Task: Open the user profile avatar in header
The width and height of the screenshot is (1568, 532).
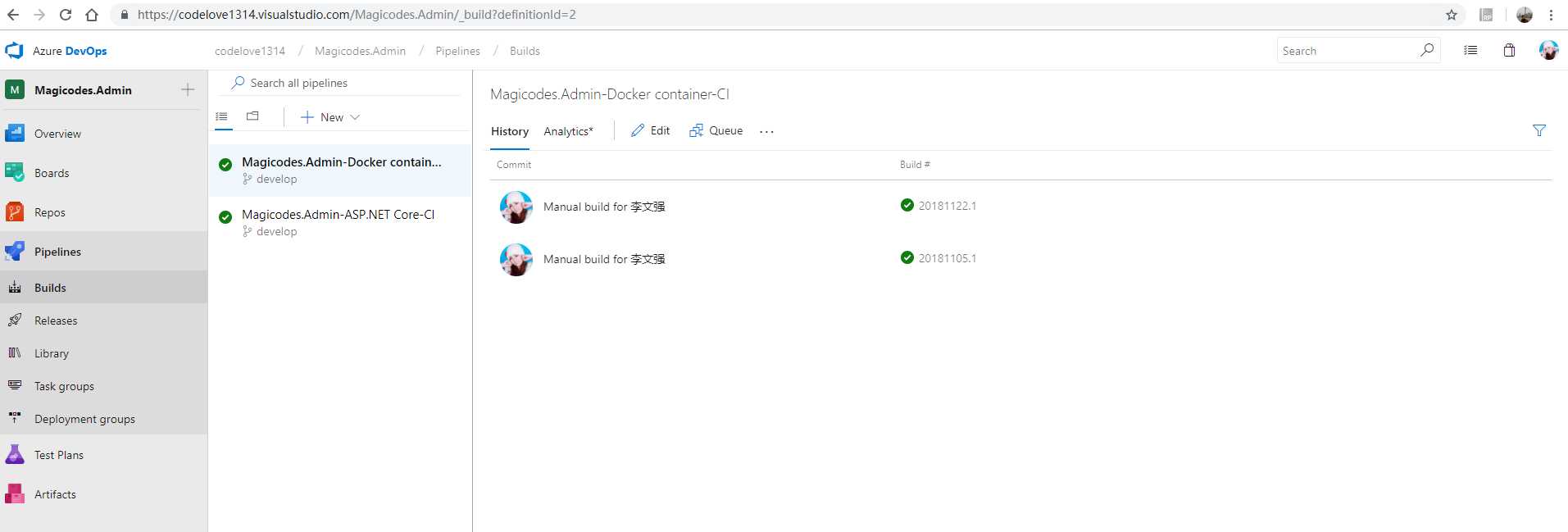Action: (1548, 50)
